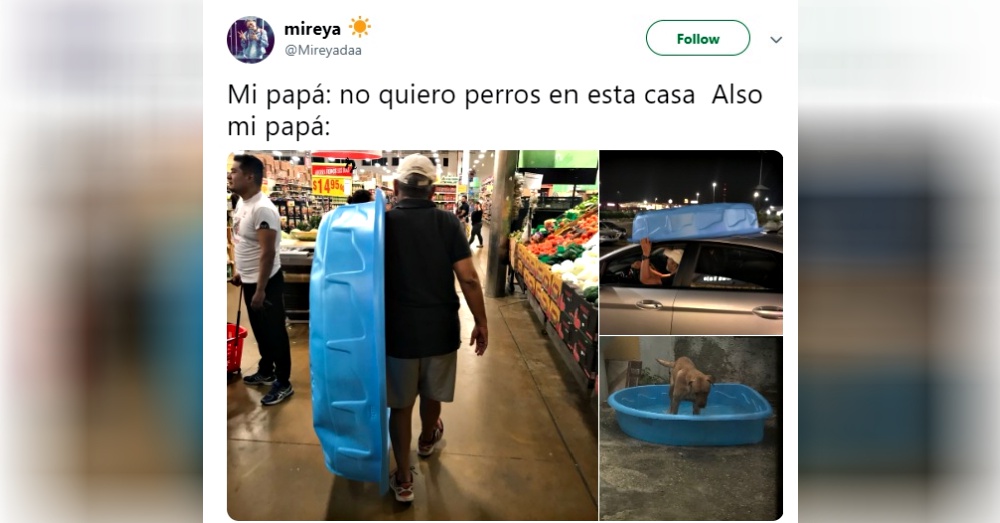Visit the @Mireyadaa handle link
Image resolution: width=1000 pixels, height=523 pixels.
323,50
